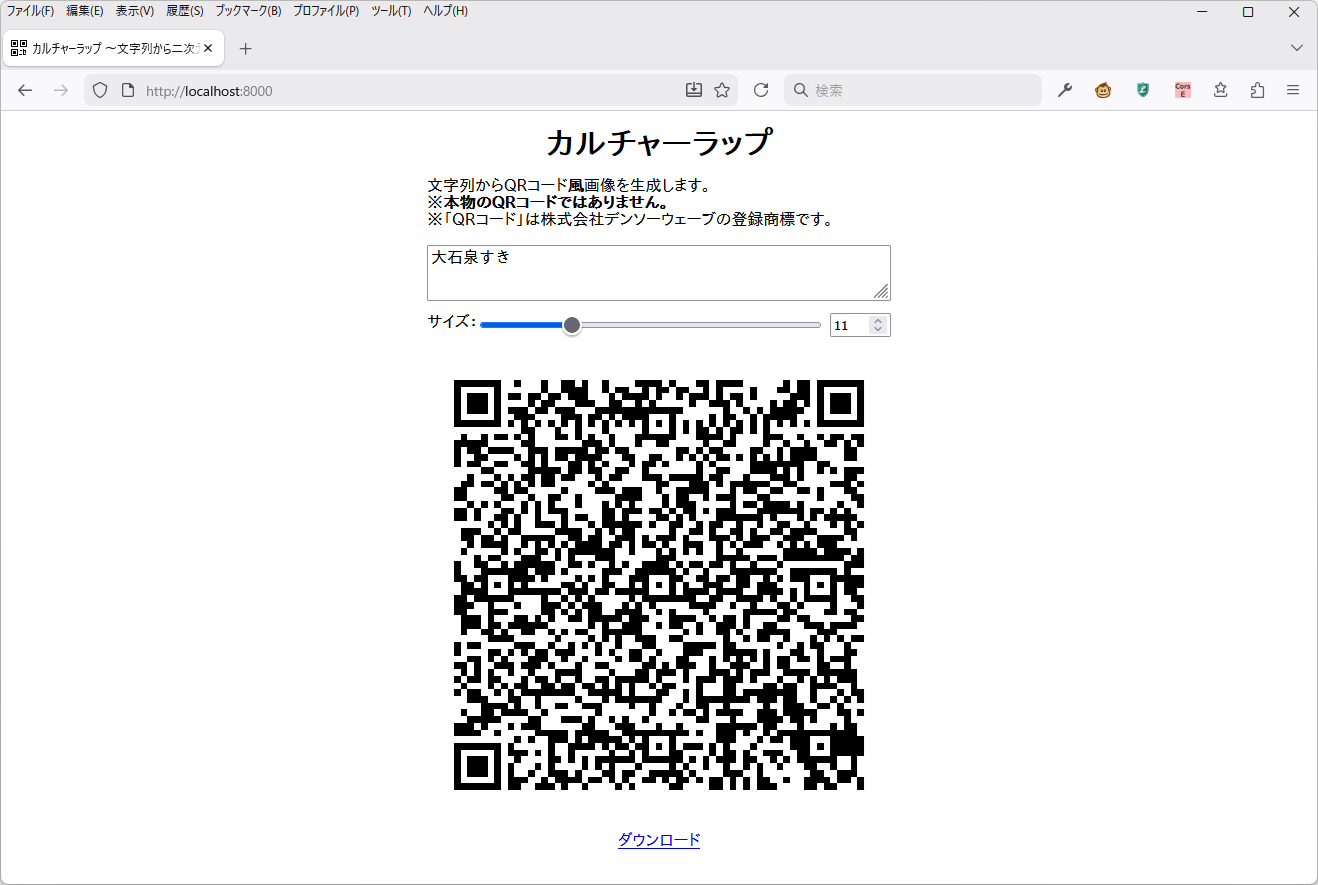Click the CorsE extension icon
Image resolution: width=1318 pixels, height=885 pixels.
point(1182,90)
